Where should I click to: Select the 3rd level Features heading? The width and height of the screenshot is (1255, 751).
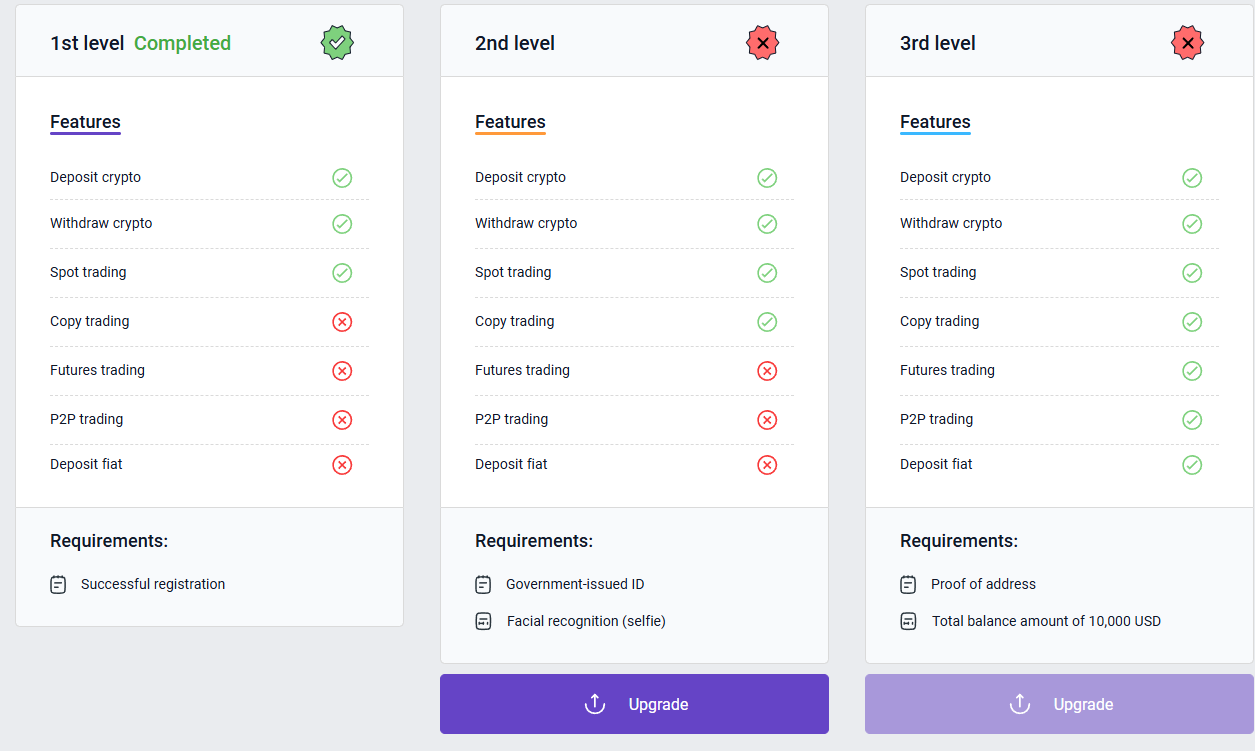point(935,122)
